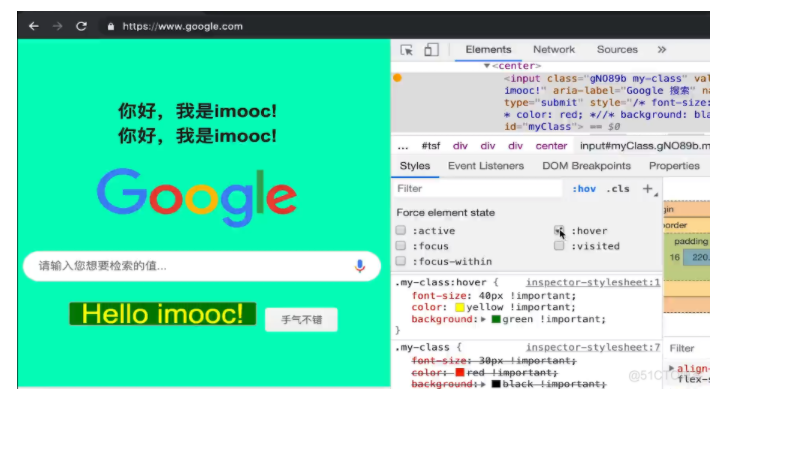Viewport: 799px width, 473px height.
Task: Click the green background color swatch
Action: [x=496, y=320]
